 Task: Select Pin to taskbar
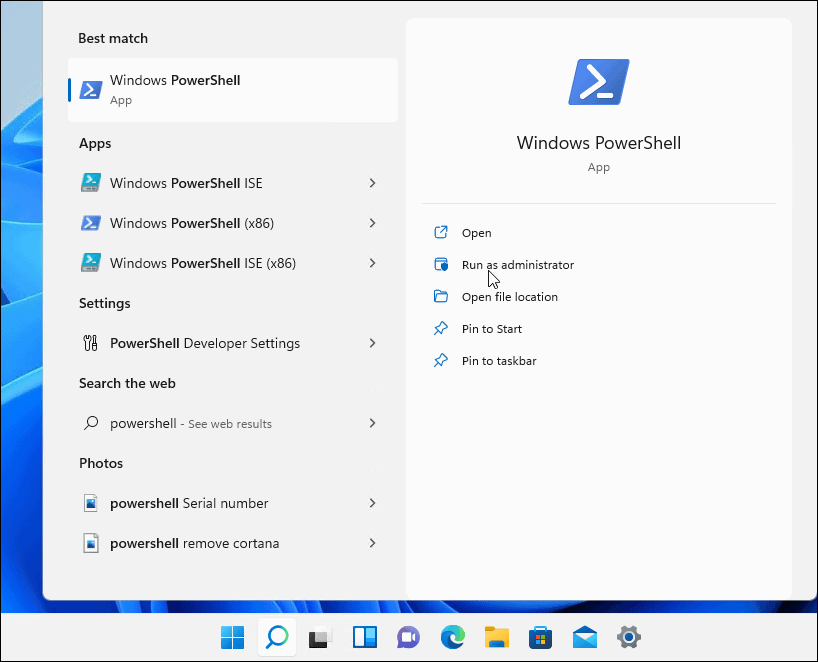coord(494,360)
